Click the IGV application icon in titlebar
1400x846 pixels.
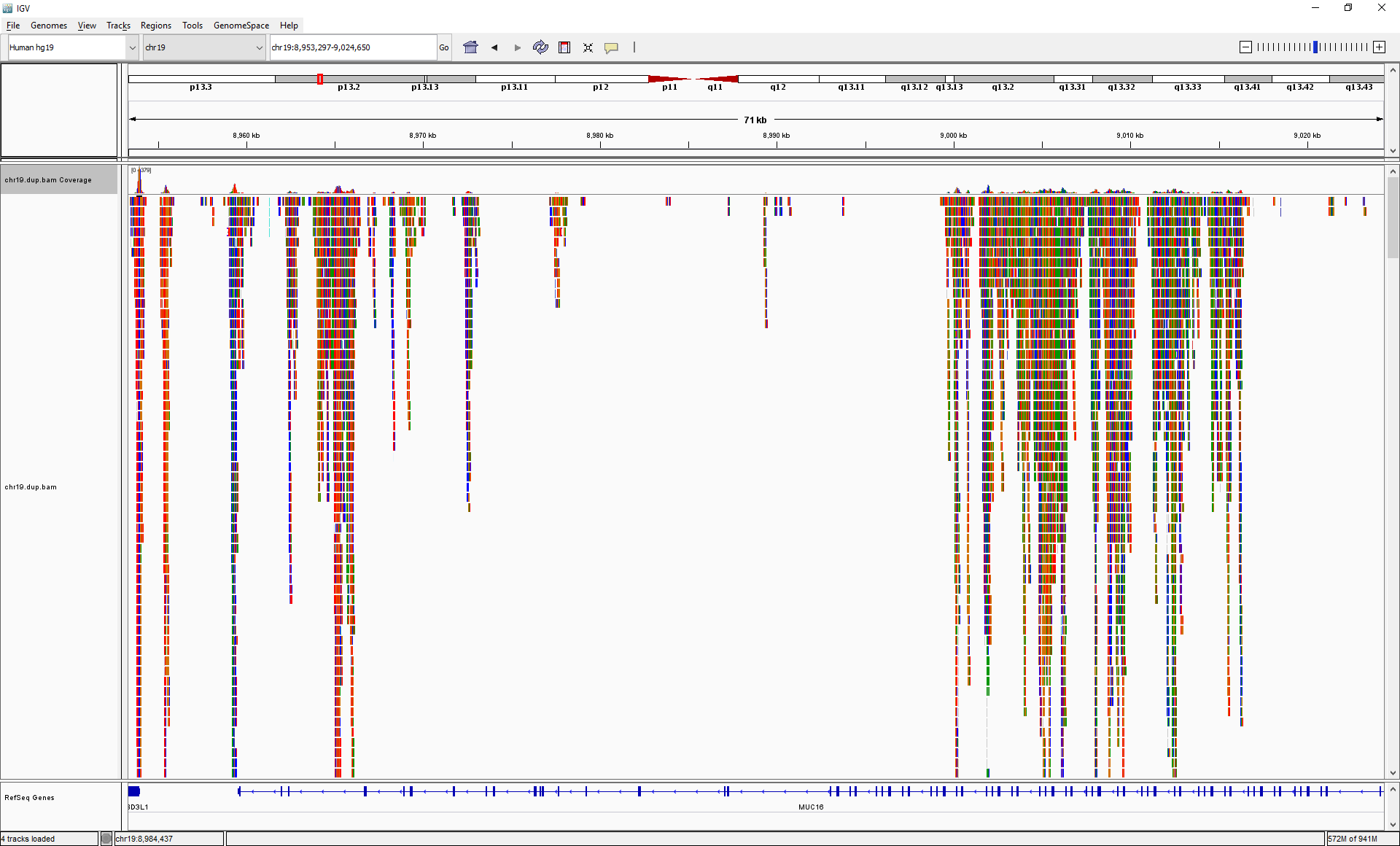point(7,8)
